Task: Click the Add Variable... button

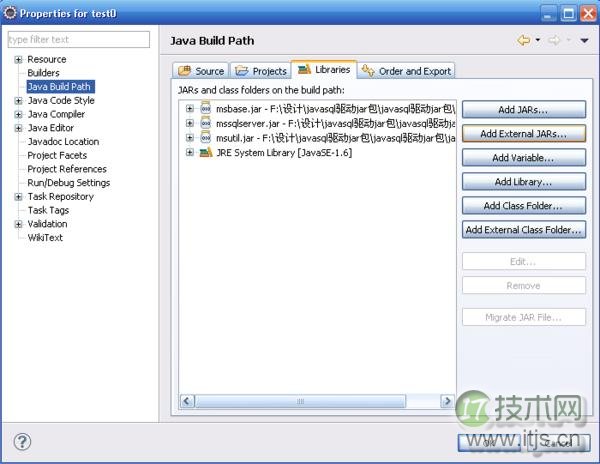Action: pos(523,158)
